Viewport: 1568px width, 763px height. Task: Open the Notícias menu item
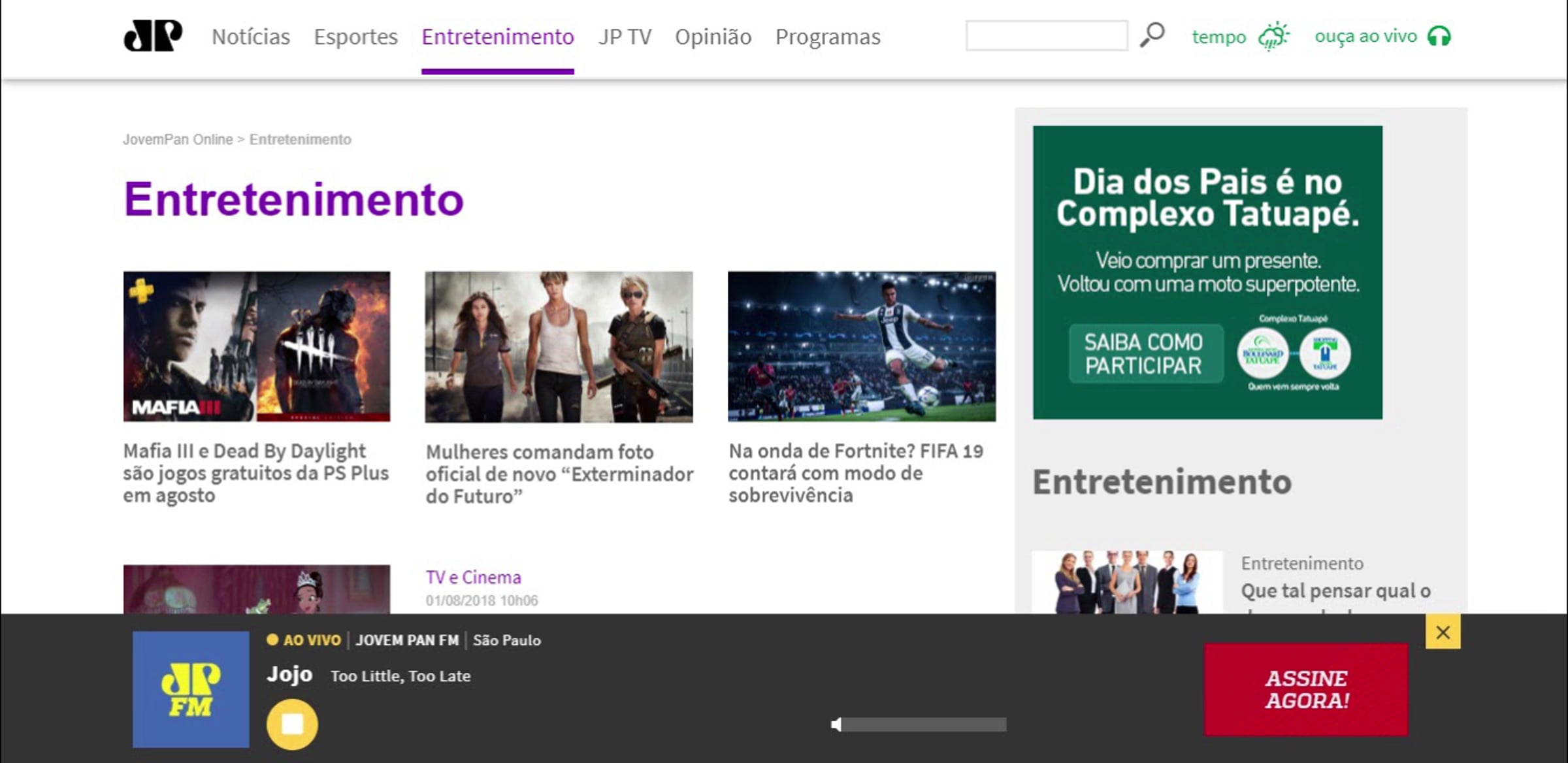[251, 37]
